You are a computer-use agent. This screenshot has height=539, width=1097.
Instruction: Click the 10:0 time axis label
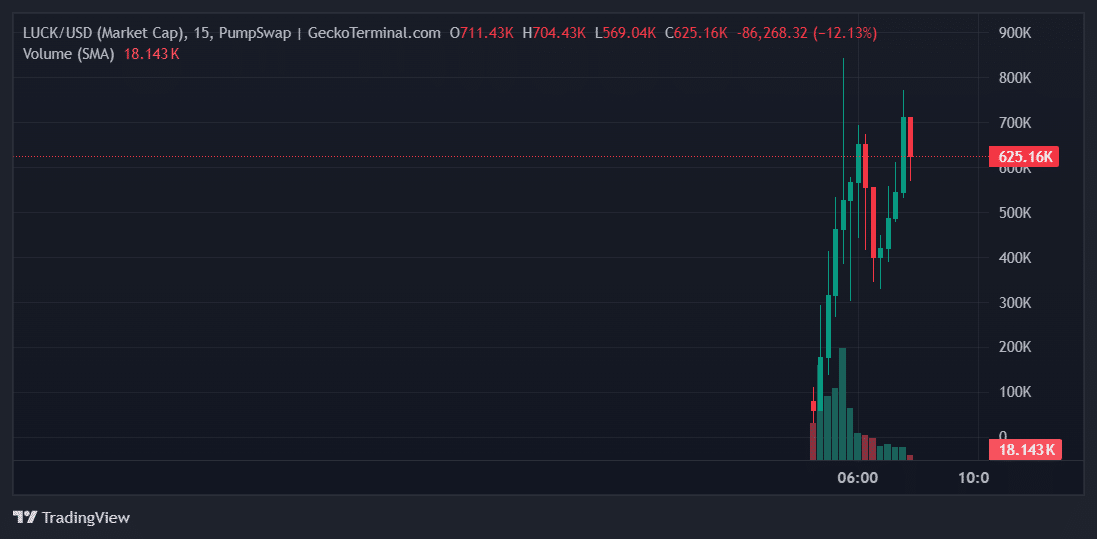pos(973,478)
